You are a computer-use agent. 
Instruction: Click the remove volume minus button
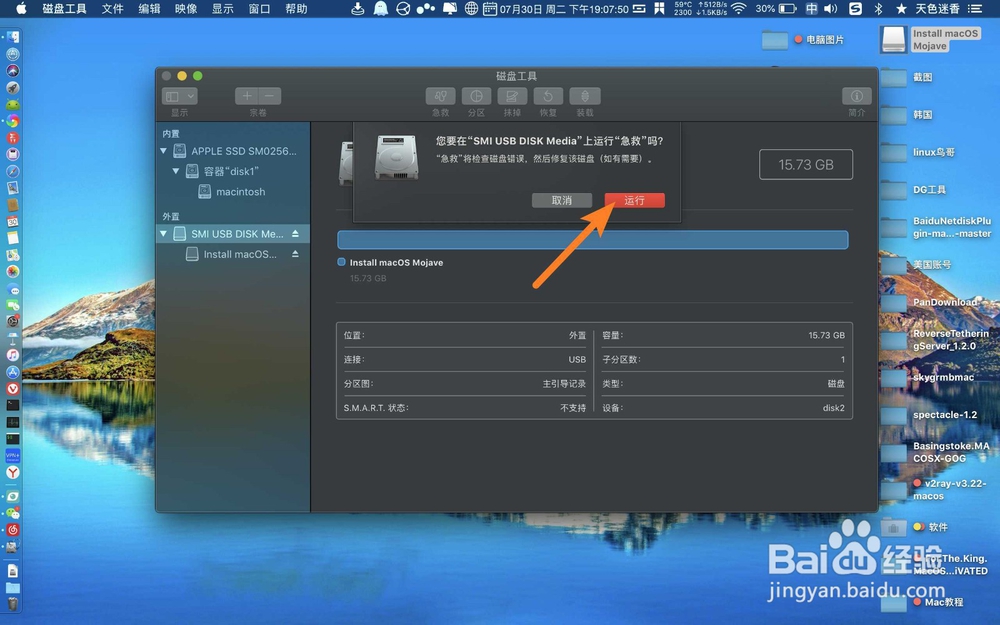pos(270,96)
